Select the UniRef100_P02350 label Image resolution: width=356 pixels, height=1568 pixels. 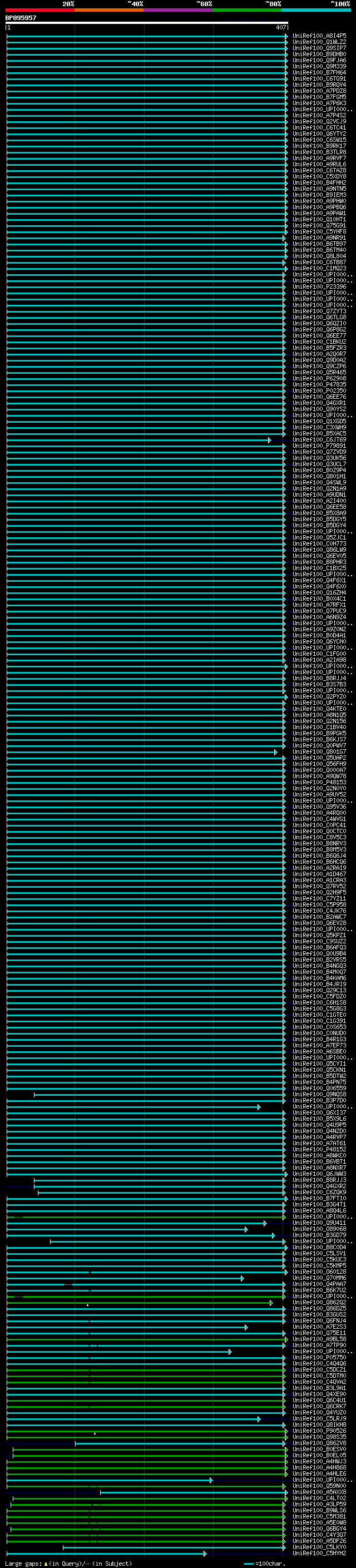[x=319, y=391]
